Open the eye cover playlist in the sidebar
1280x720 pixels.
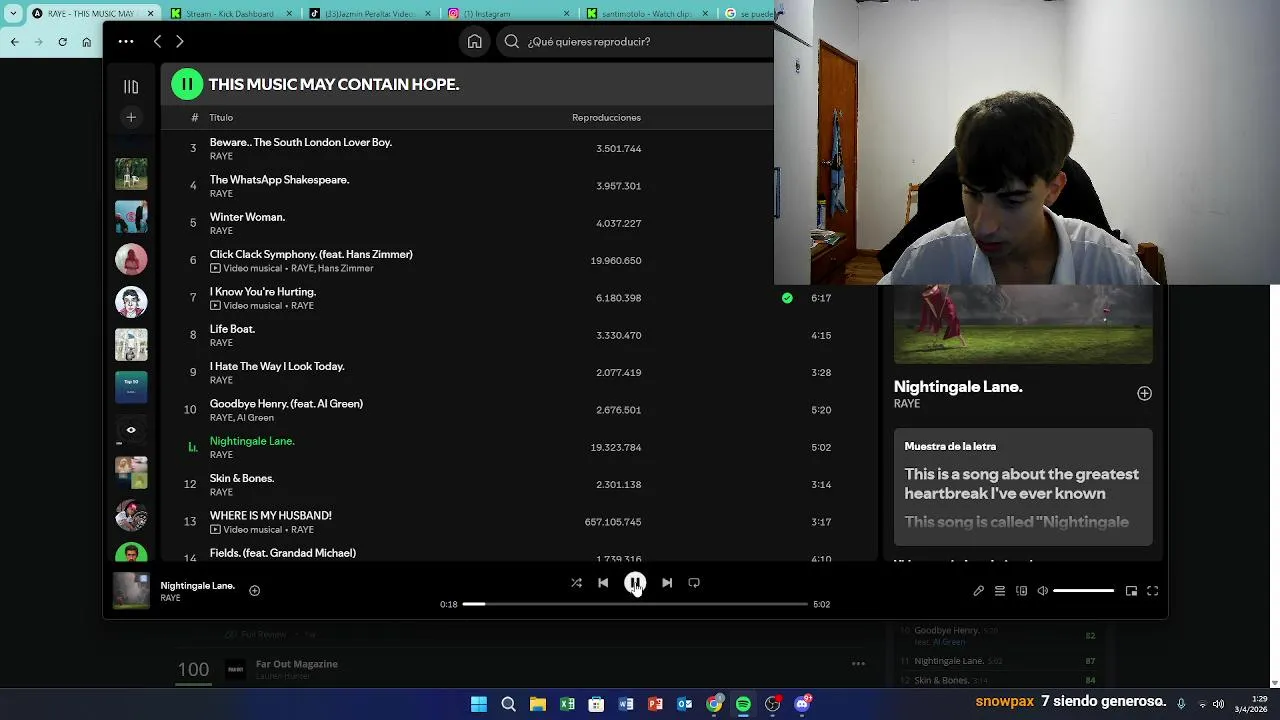[x=131, y=430]
